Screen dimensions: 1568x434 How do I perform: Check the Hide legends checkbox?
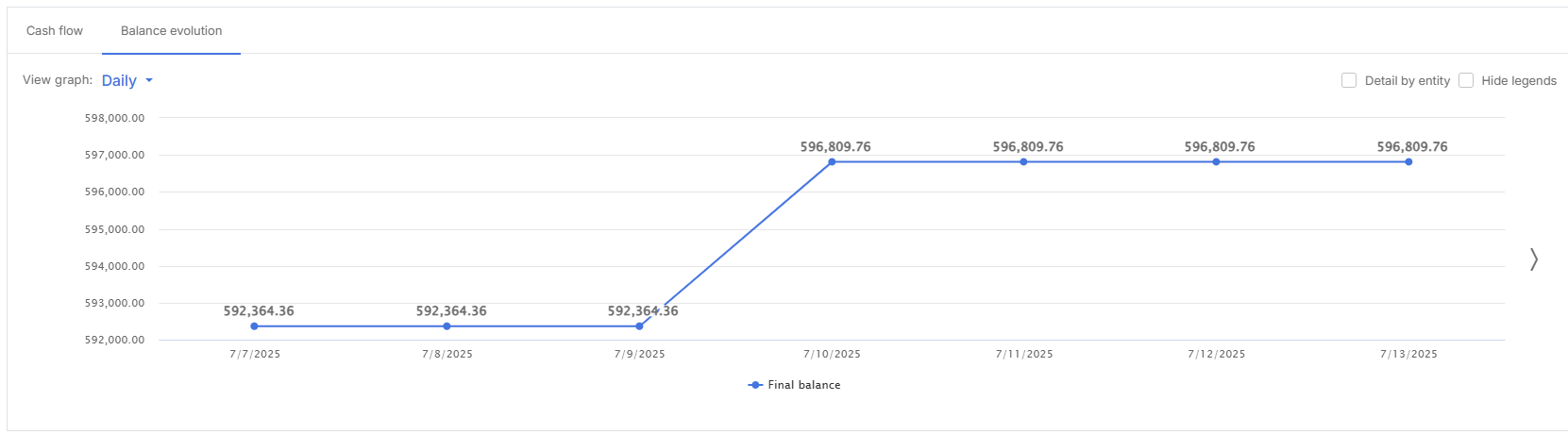tap(1466, 81)
